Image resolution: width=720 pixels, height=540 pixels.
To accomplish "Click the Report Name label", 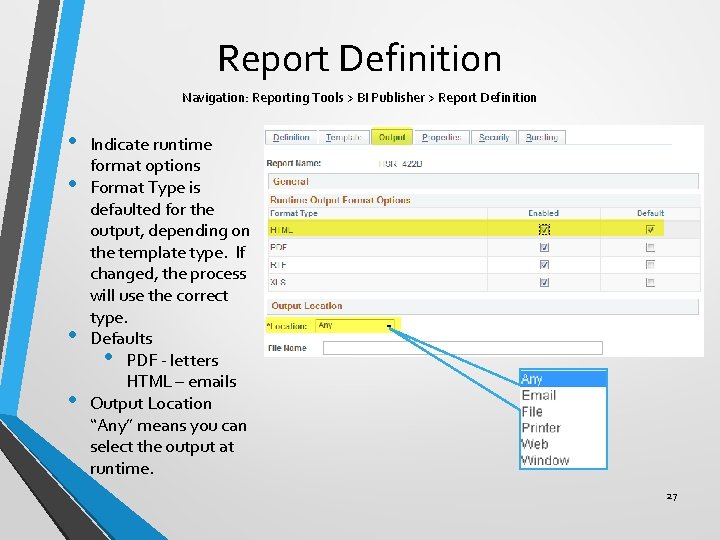I will point(294,163).
